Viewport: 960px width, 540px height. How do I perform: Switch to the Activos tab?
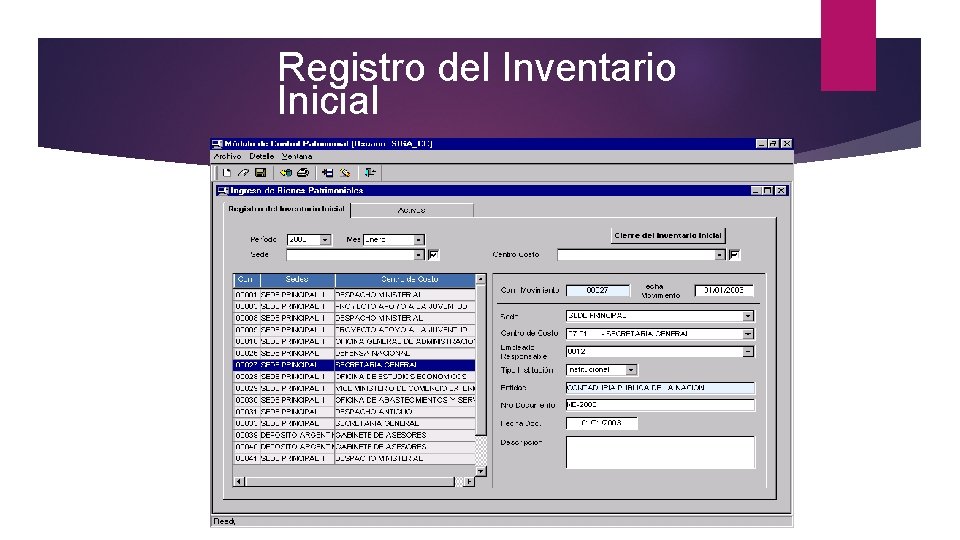click(411, 210)
